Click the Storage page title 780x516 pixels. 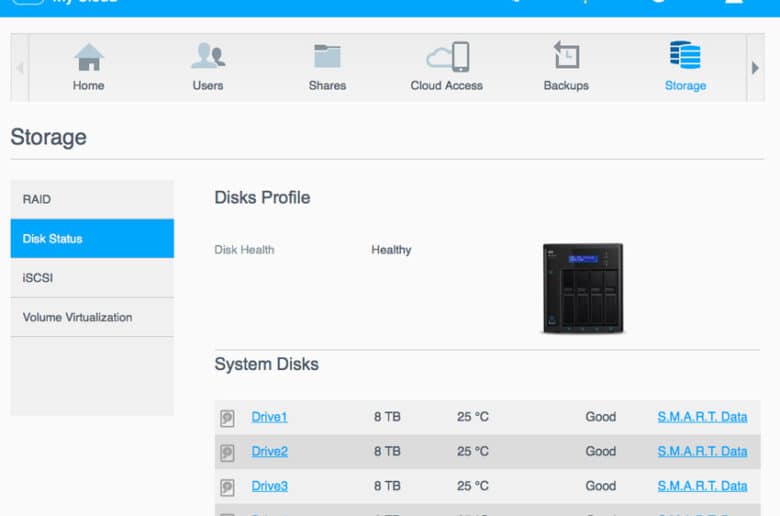(48, 137)
